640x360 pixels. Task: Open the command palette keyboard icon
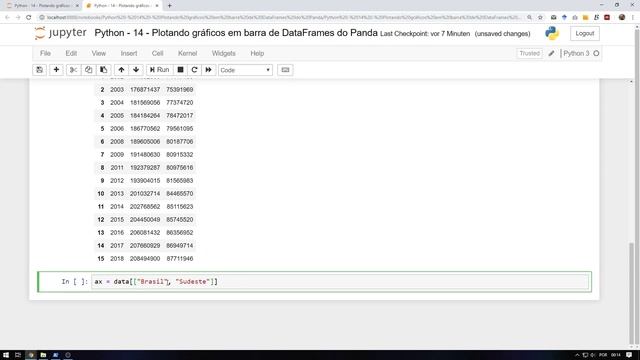(285, 70)
